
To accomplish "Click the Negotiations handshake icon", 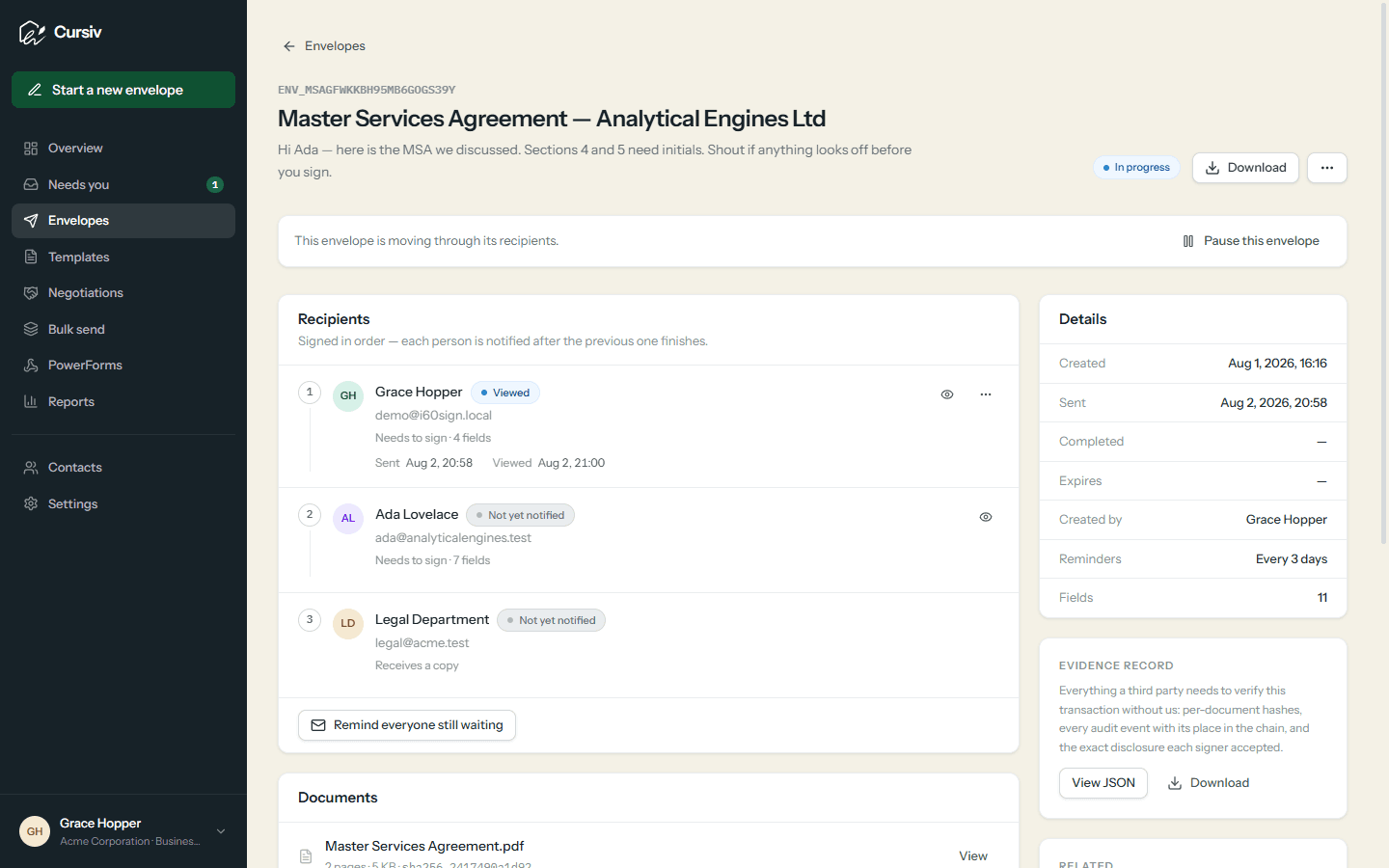I will (x=31, y=293).
